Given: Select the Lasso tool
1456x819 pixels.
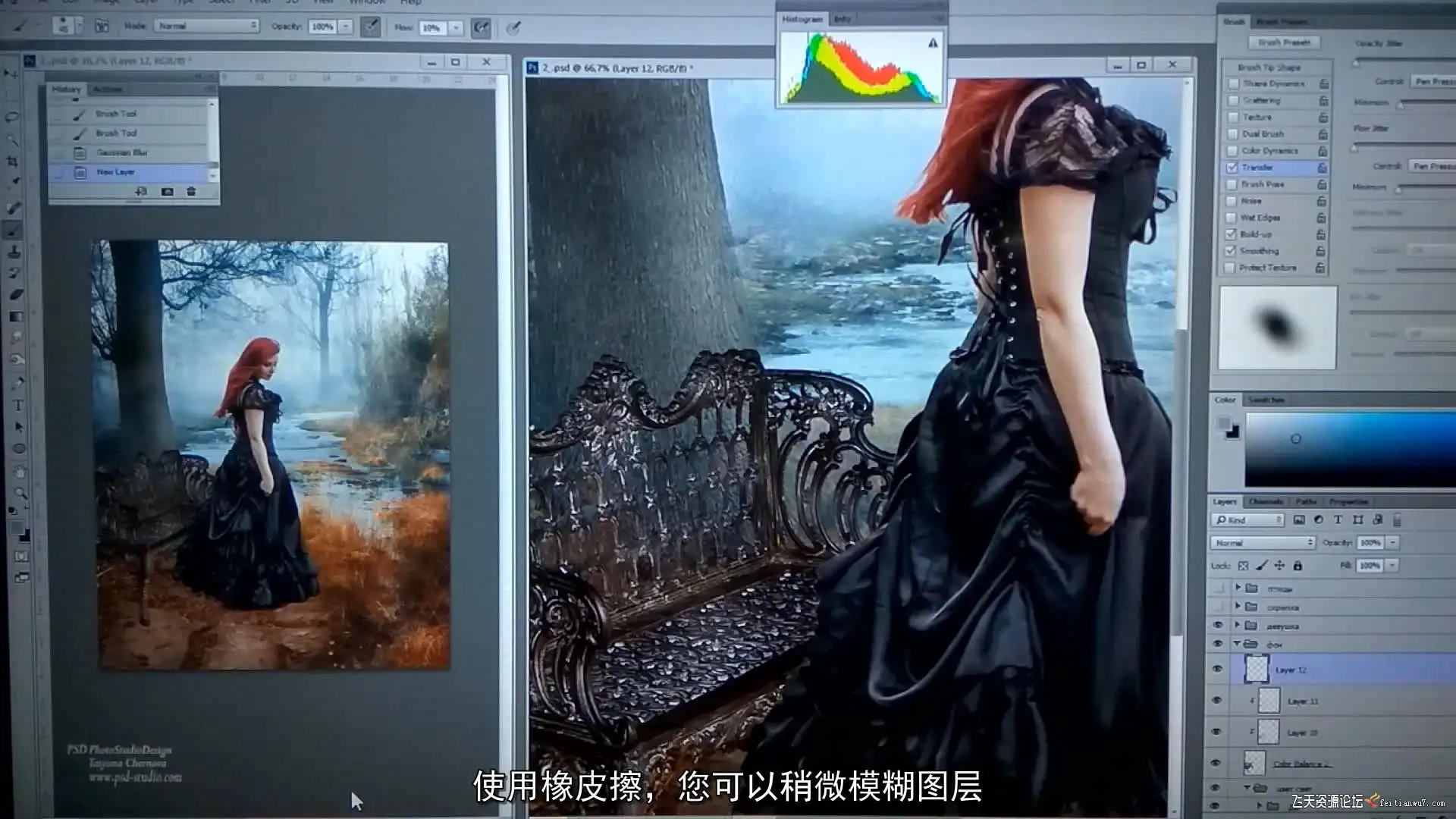Looking at the screenshot, I should 11,118.
